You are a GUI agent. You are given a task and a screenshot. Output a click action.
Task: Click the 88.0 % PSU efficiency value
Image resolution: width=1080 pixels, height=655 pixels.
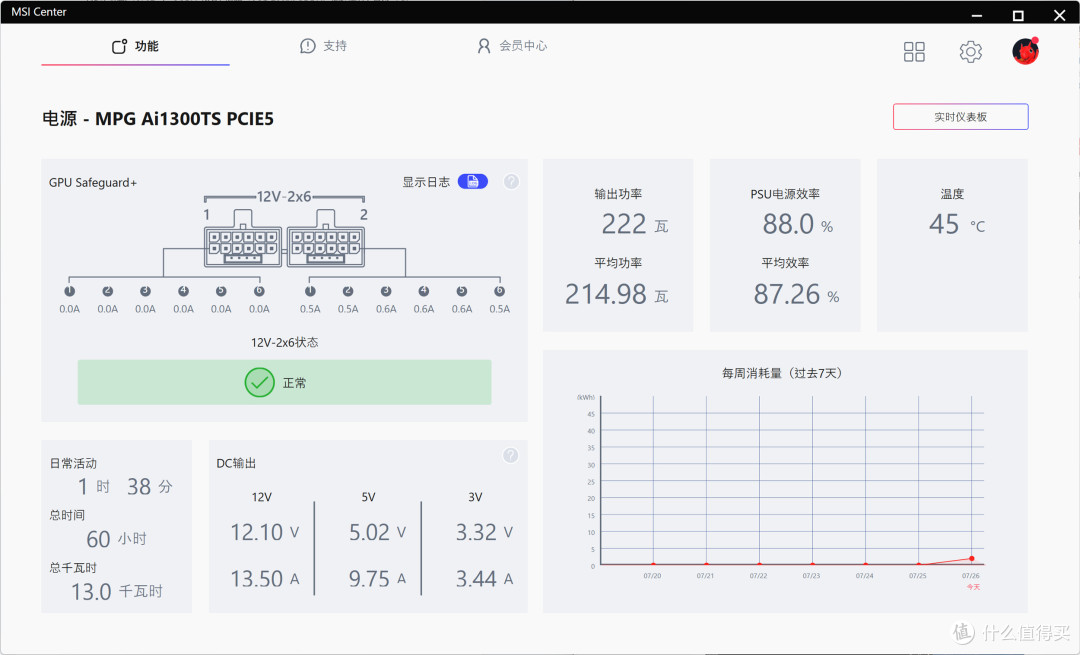(798, 225)
